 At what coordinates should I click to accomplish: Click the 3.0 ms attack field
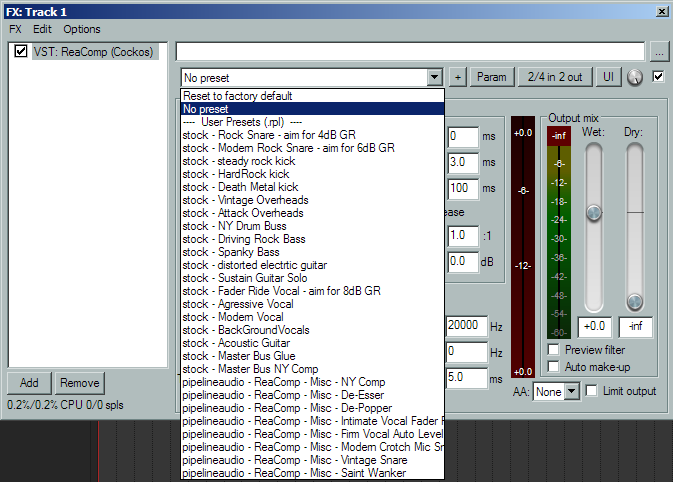[463, 163]
